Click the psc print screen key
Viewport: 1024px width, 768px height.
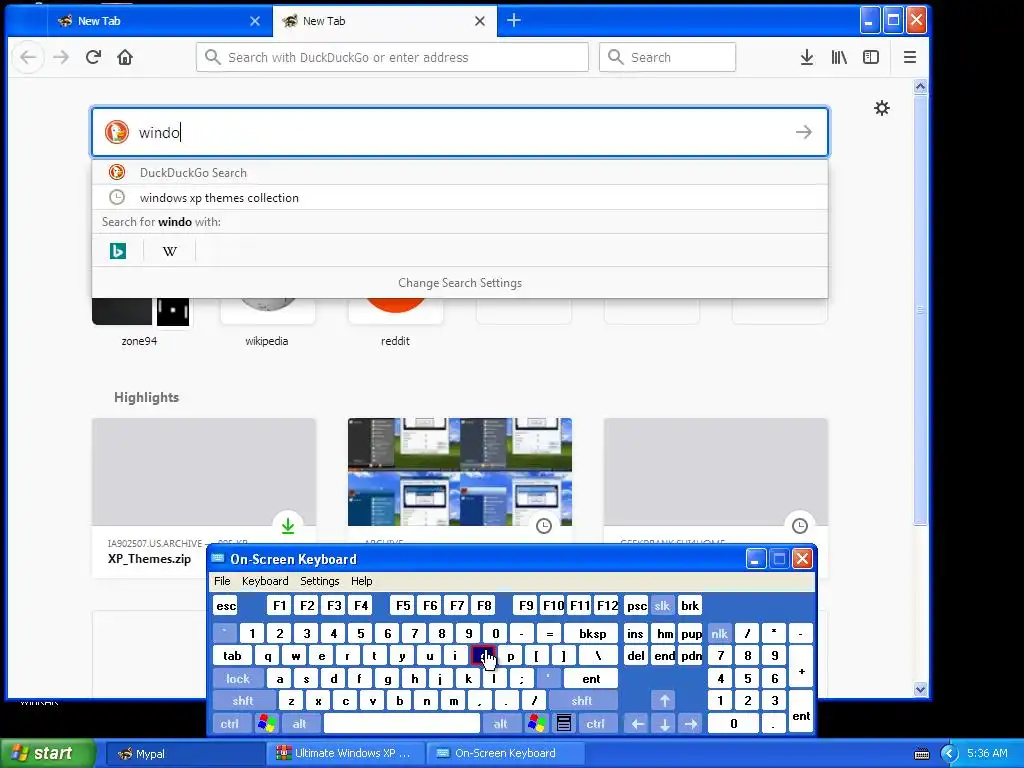[x=636, y=605]
